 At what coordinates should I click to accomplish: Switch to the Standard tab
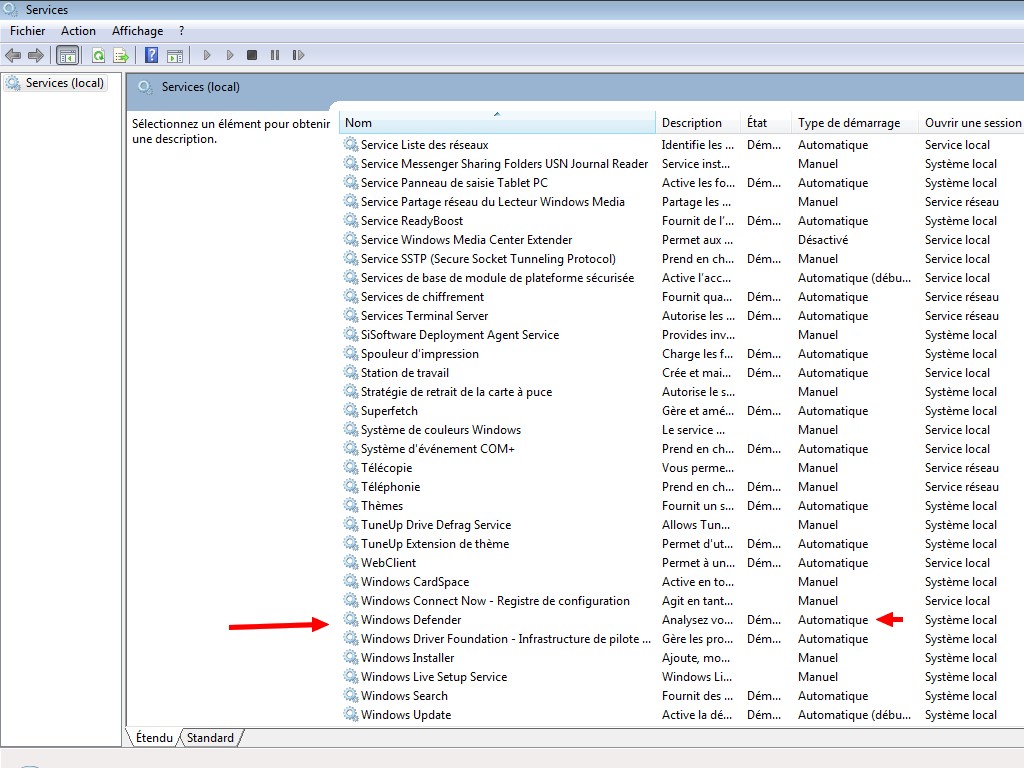click(210, 738)
